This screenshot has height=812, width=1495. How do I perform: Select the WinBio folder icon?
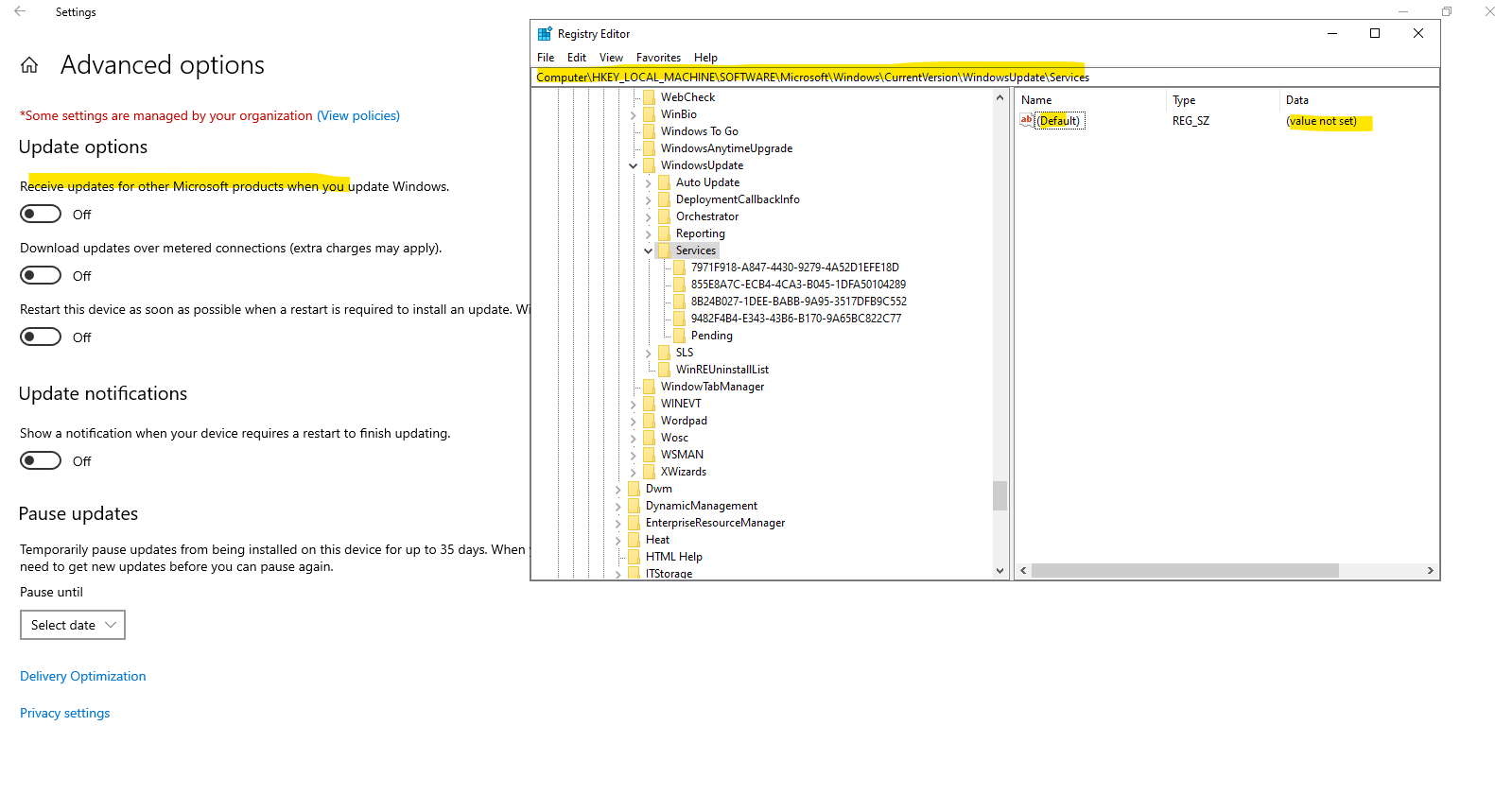(649, 114)
